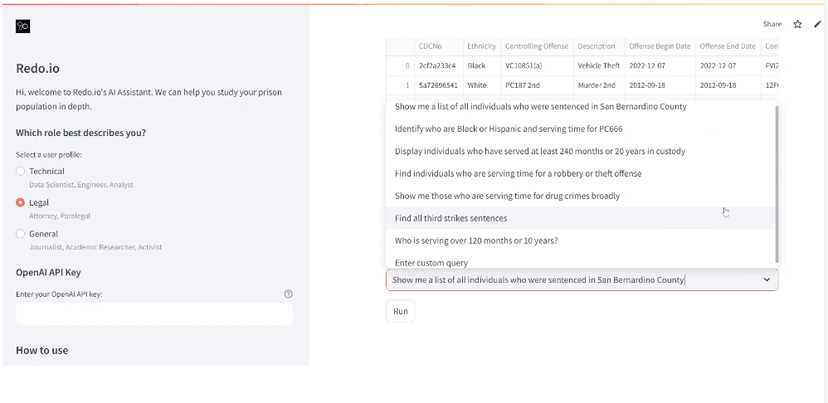Click the Redo.io logo icon
Screen dimensions: 828x403
[x=23, y=27]
